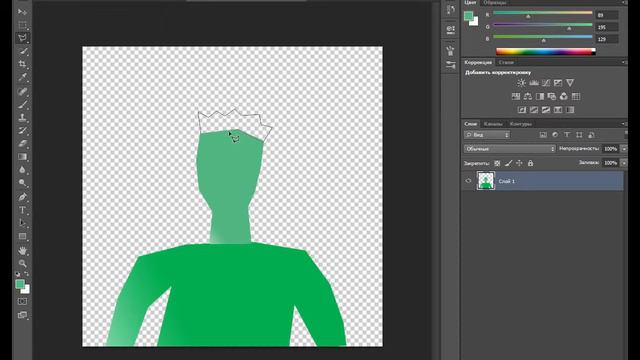Open the Коррекция panel flyout menu
Viewport: 640px width, 360px height.
tap(624, 62)
